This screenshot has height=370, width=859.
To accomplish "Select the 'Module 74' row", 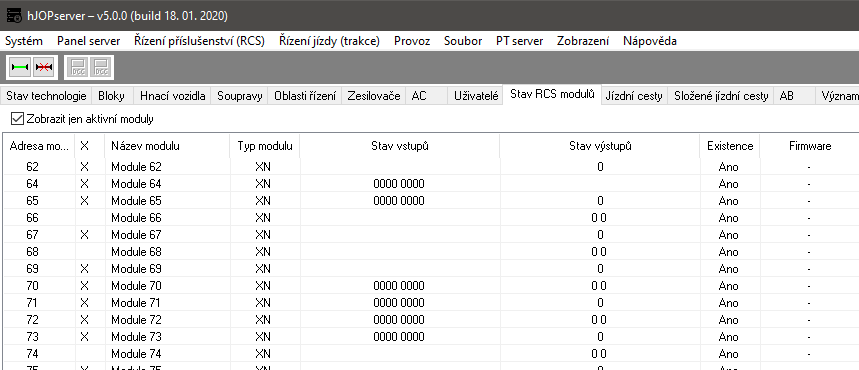I will (x=432, y=354).
